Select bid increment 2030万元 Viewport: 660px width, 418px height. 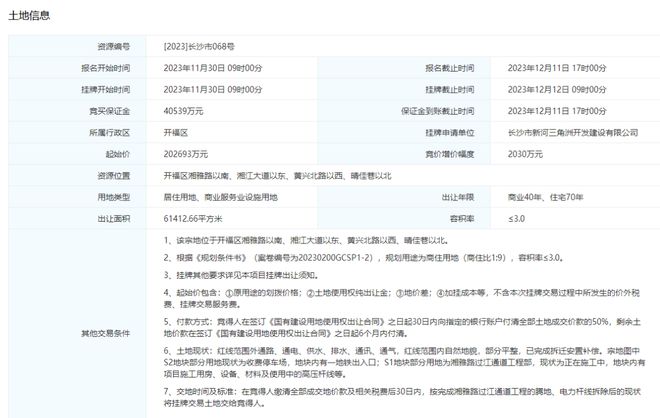pyautogui.click(x=525, y=154)
